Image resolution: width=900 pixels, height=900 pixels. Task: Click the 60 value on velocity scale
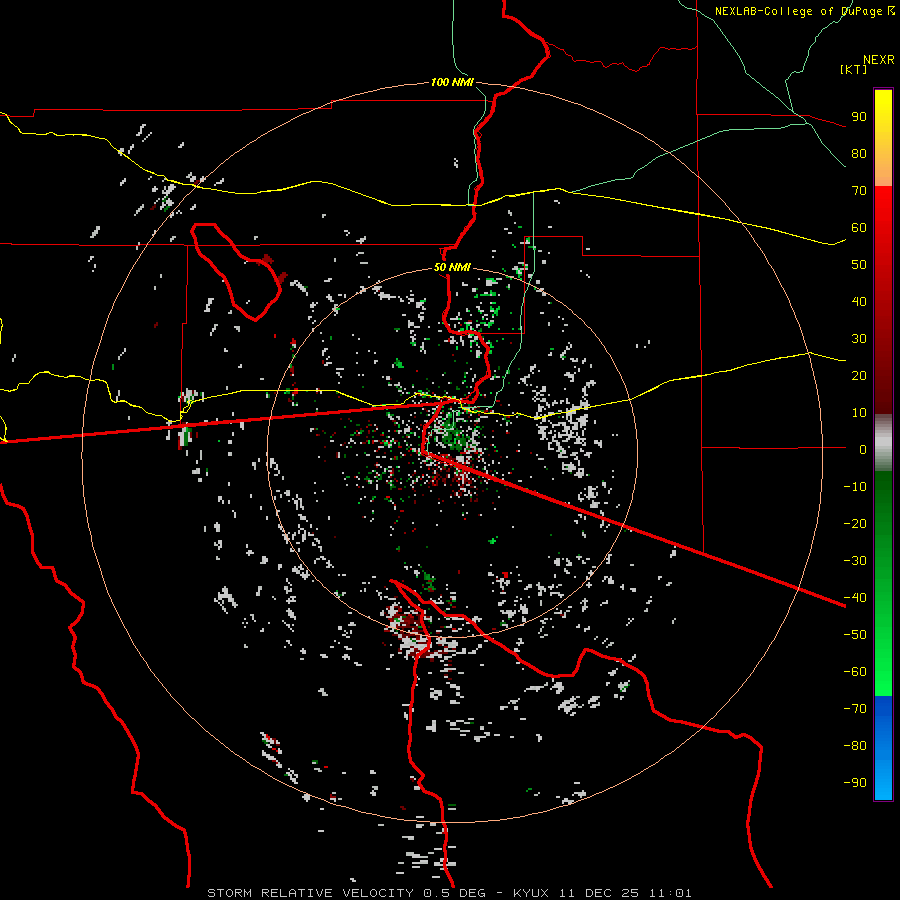(859, 227)
